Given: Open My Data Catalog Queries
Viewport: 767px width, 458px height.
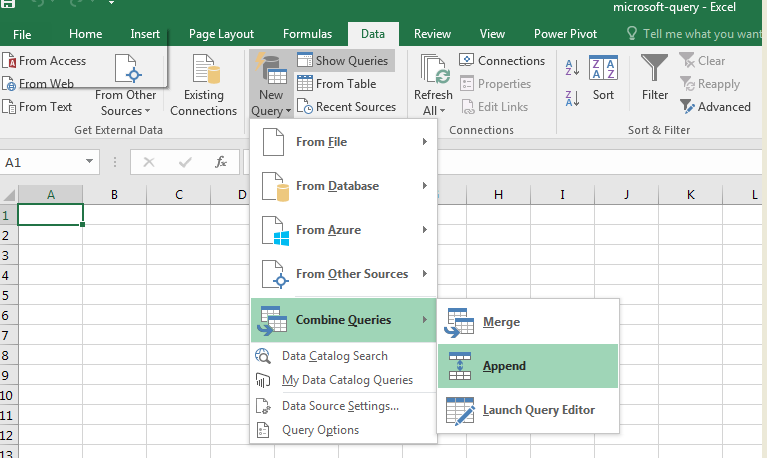Looking at the screenshot, I should (343, 380).
